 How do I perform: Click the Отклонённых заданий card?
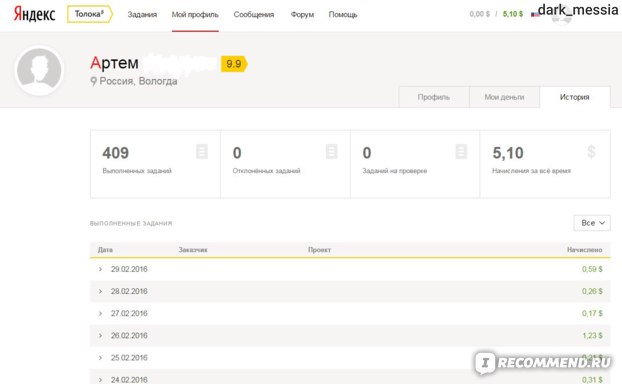point(285,164)
